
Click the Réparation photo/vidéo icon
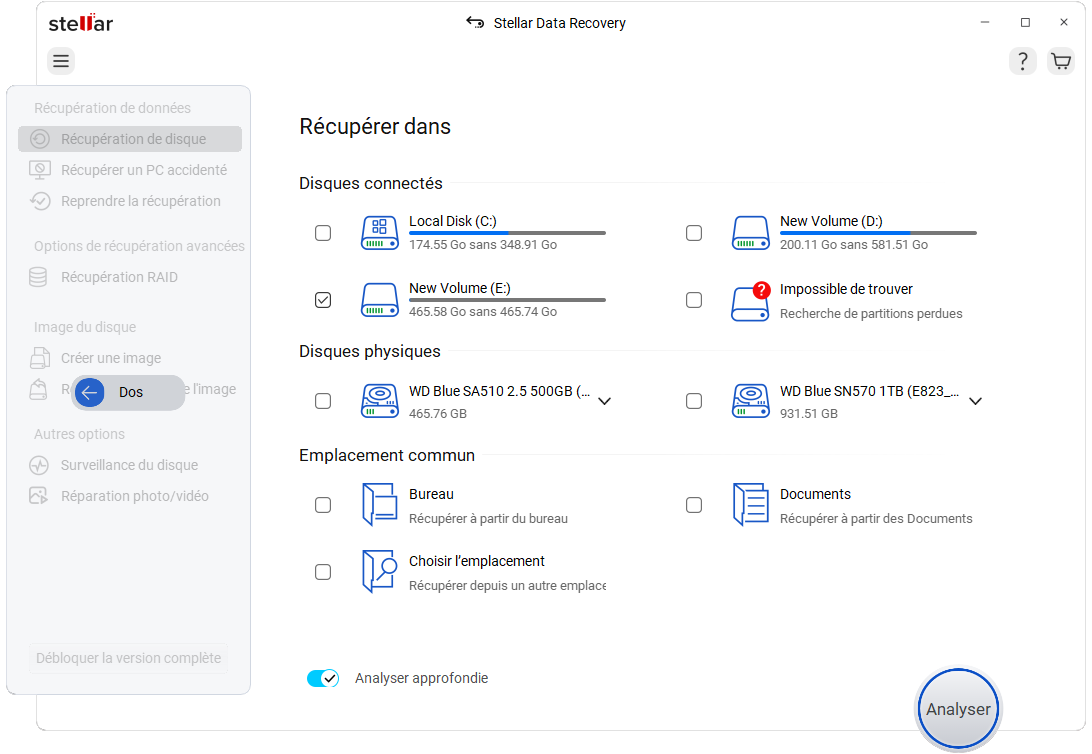(x=39, y=496)
